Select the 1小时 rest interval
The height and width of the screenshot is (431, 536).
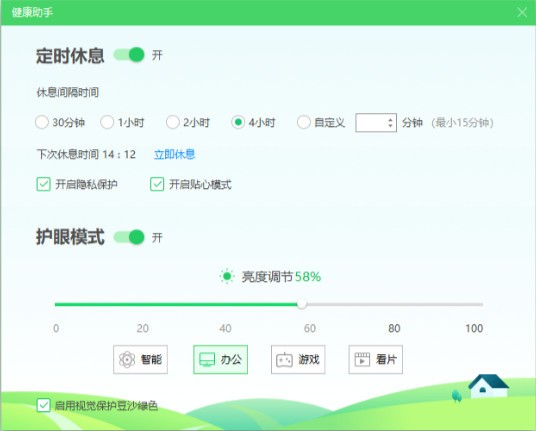click(107, 122)
